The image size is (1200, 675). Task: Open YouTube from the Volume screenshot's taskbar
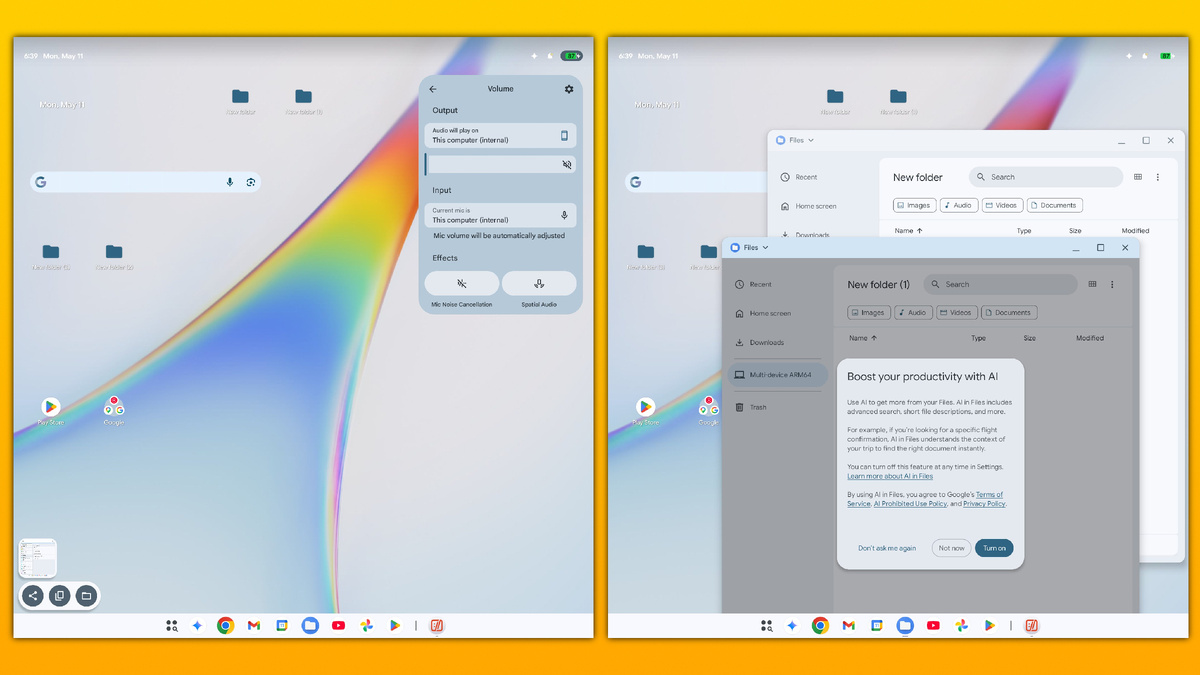[338, 625]
